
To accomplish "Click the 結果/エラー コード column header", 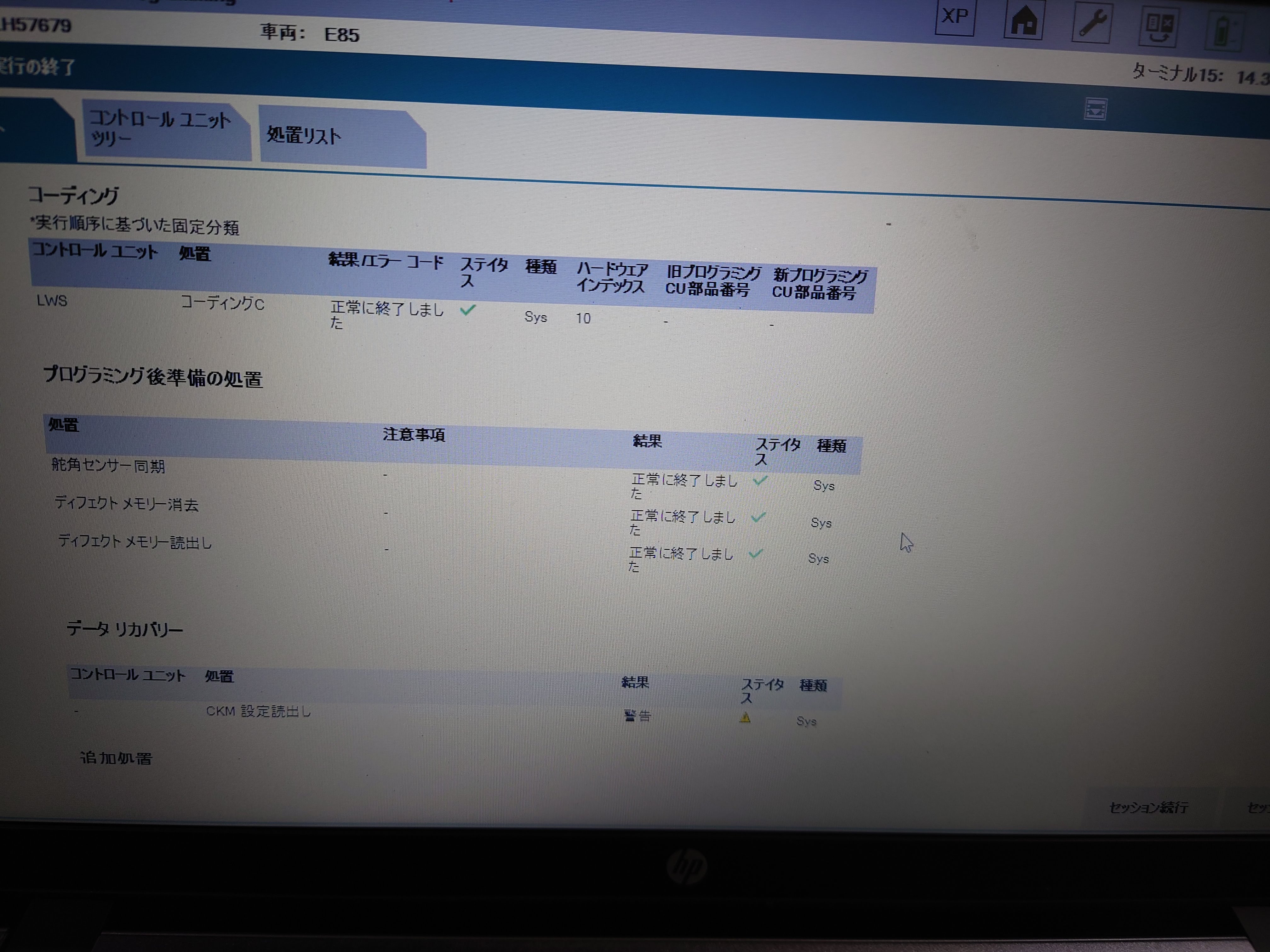I will 386,261.
